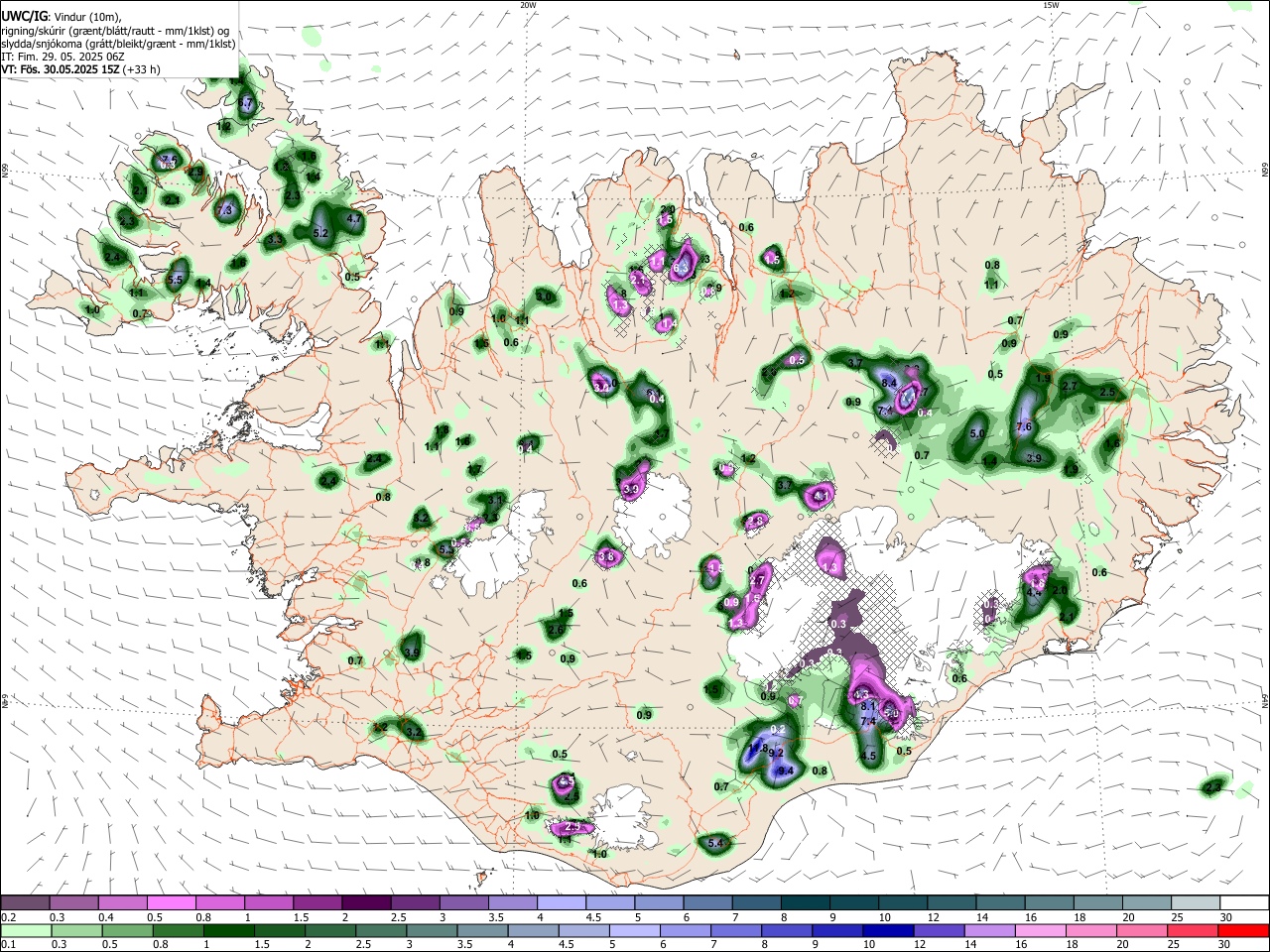Click the IT: Fim. 29. 05. 2025 06Z line
The image size is (1270, 952).
(62, 58)
